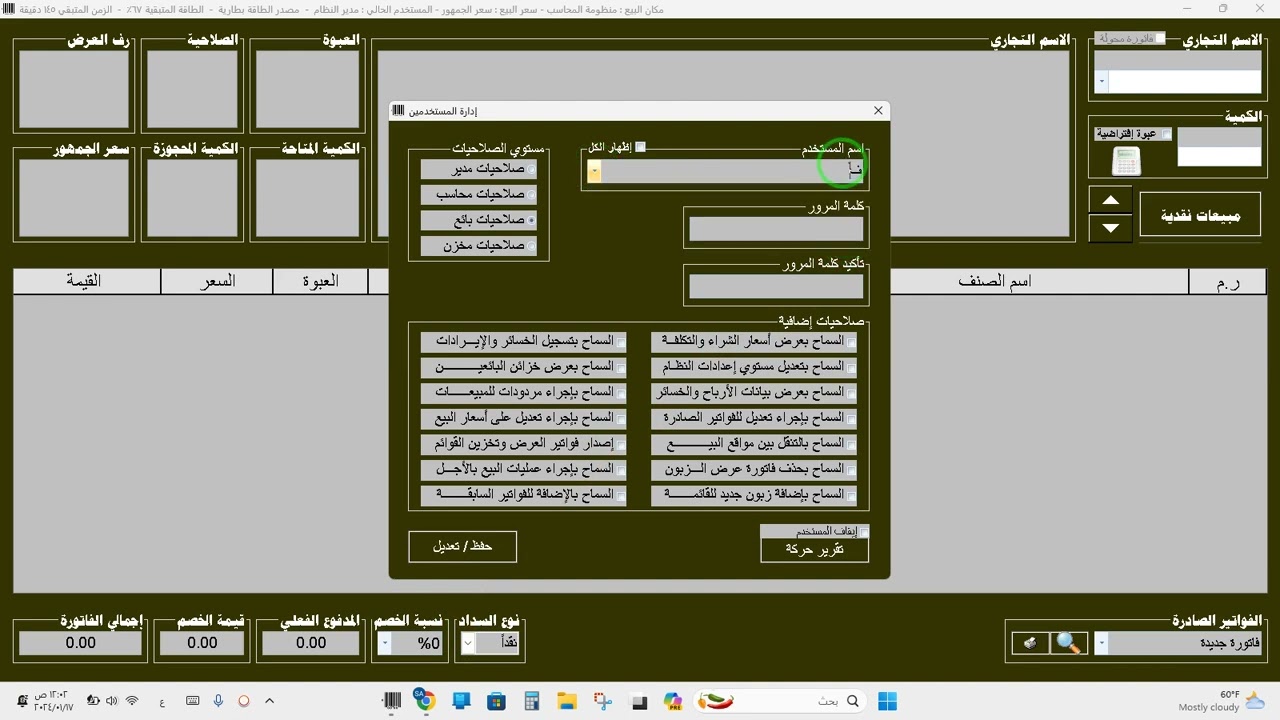Close the إدارة المستخدمين dialog
The width and height of the screenshot is (1280, 720).
pyautogui.click(x=878, y=111)
